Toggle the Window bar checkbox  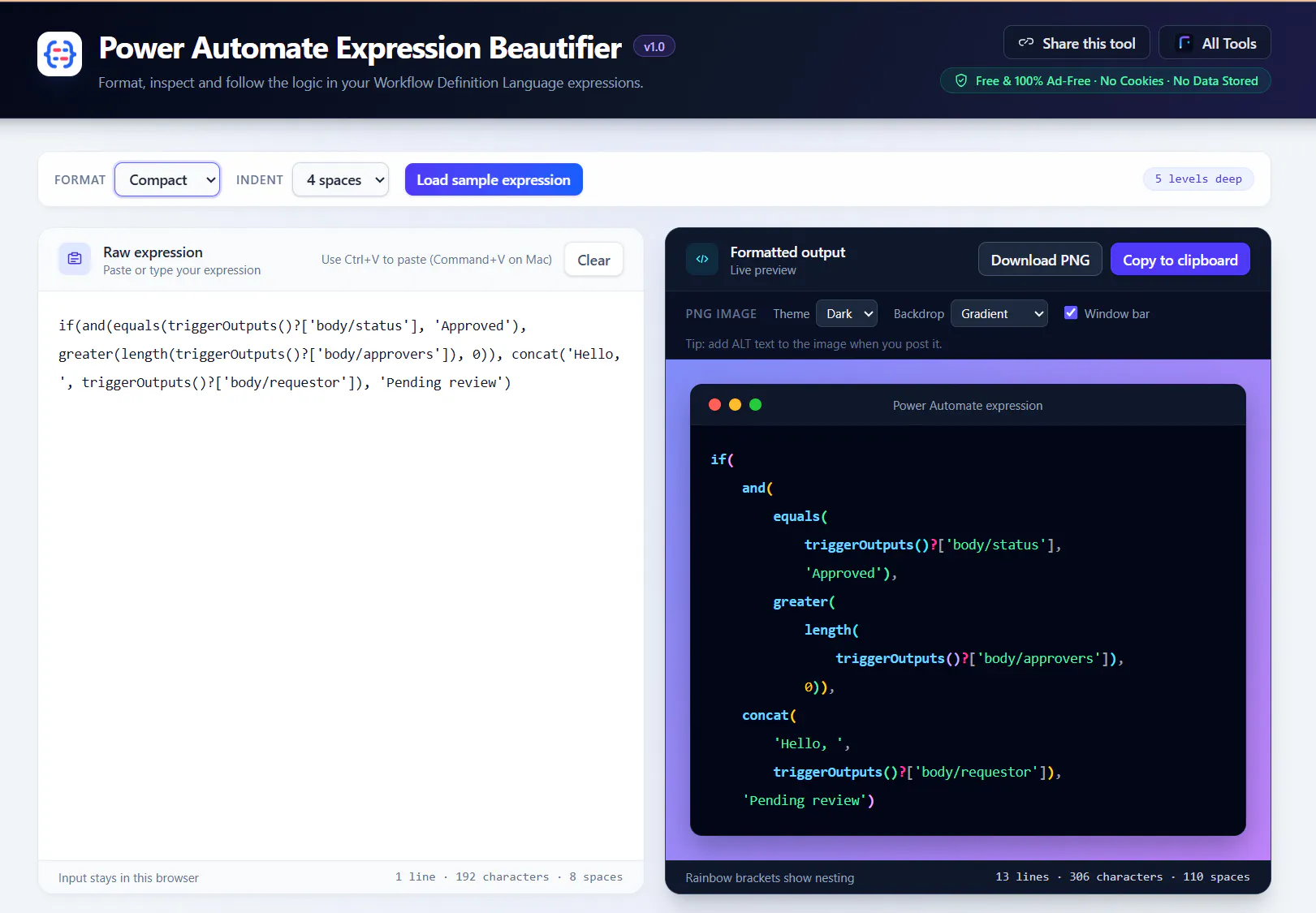point(1071,313)
